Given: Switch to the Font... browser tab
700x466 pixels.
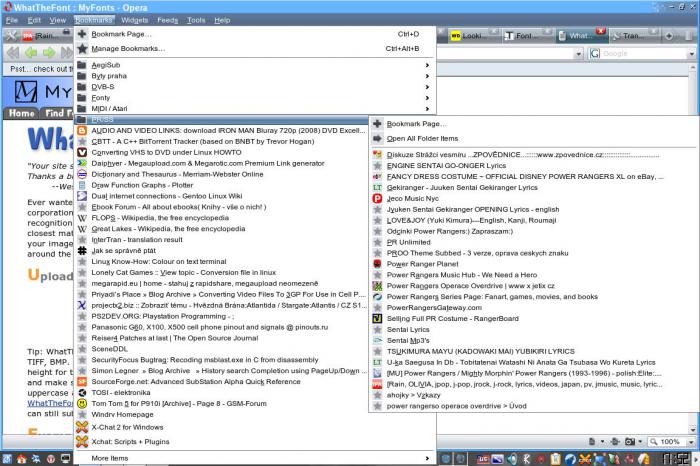Looking at the screenshot, I should tap(527, 36).
